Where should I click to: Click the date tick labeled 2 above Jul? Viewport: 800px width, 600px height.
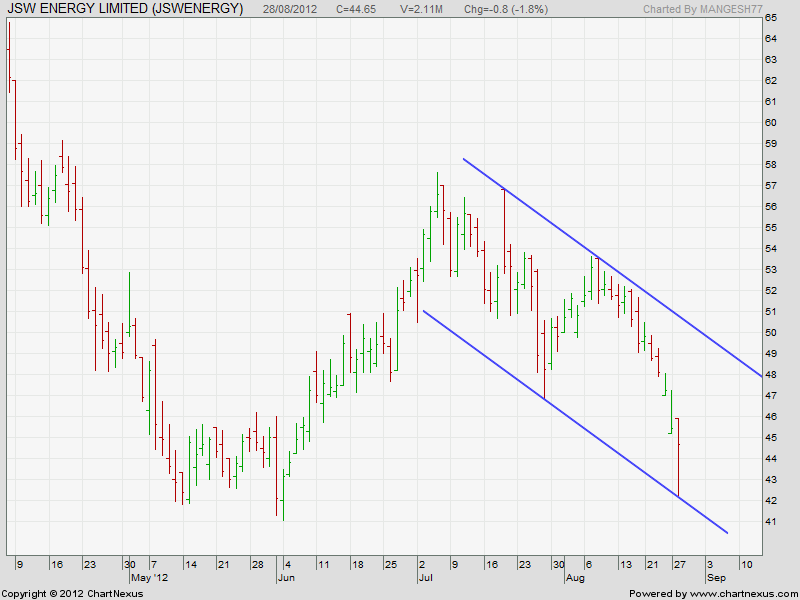422,564
